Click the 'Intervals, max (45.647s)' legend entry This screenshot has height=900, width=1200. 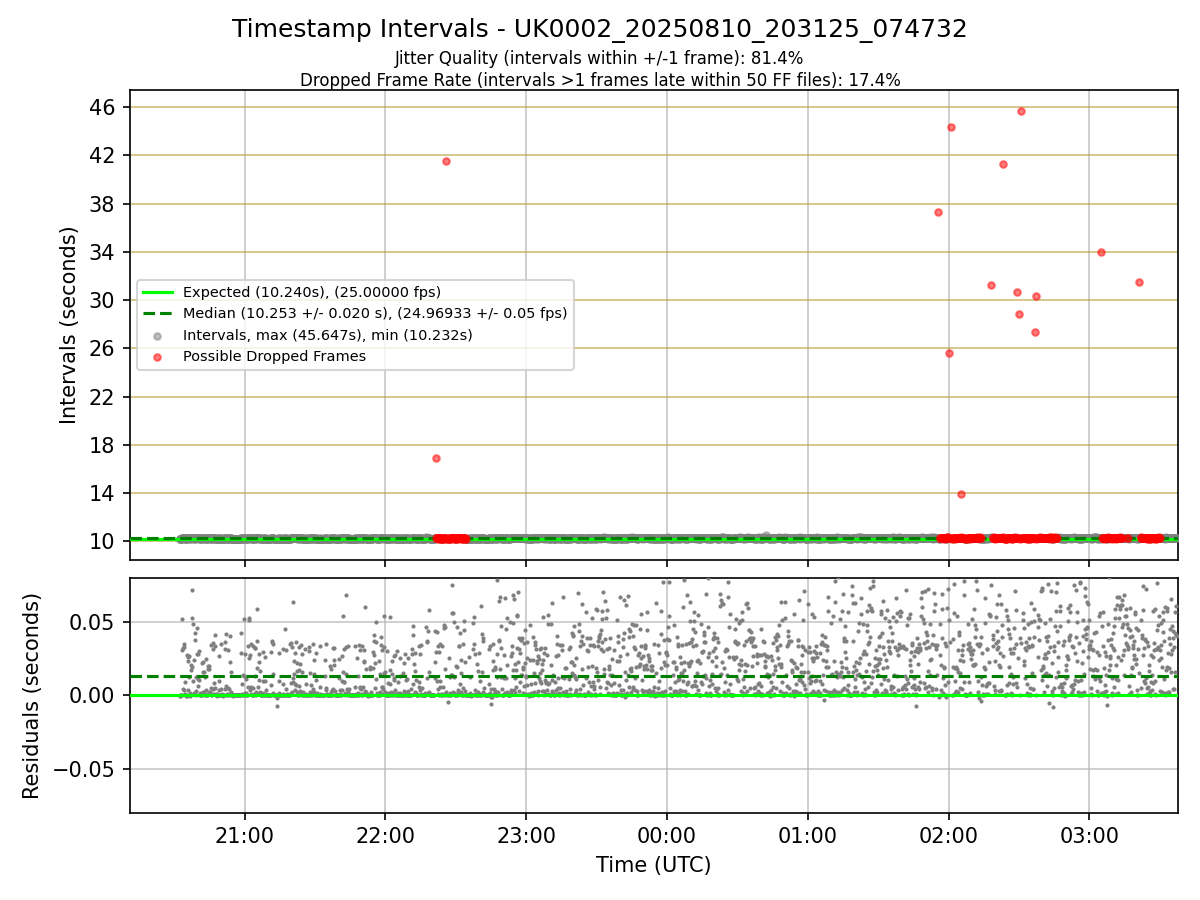(328, 335)
